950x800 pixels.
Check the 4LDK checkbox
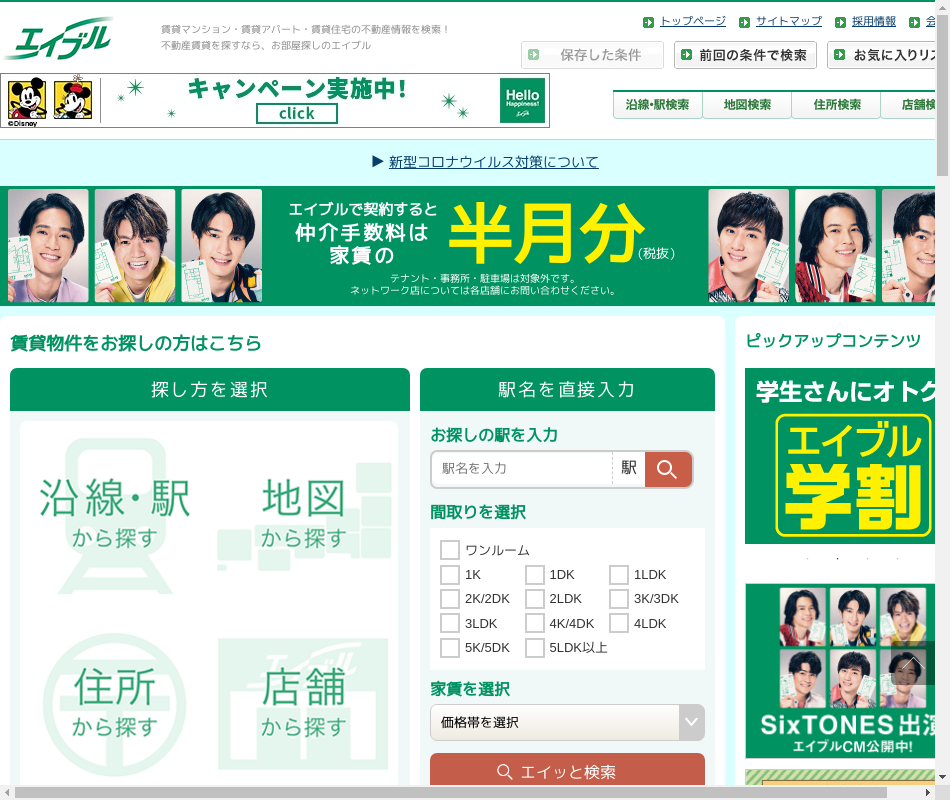619,623
